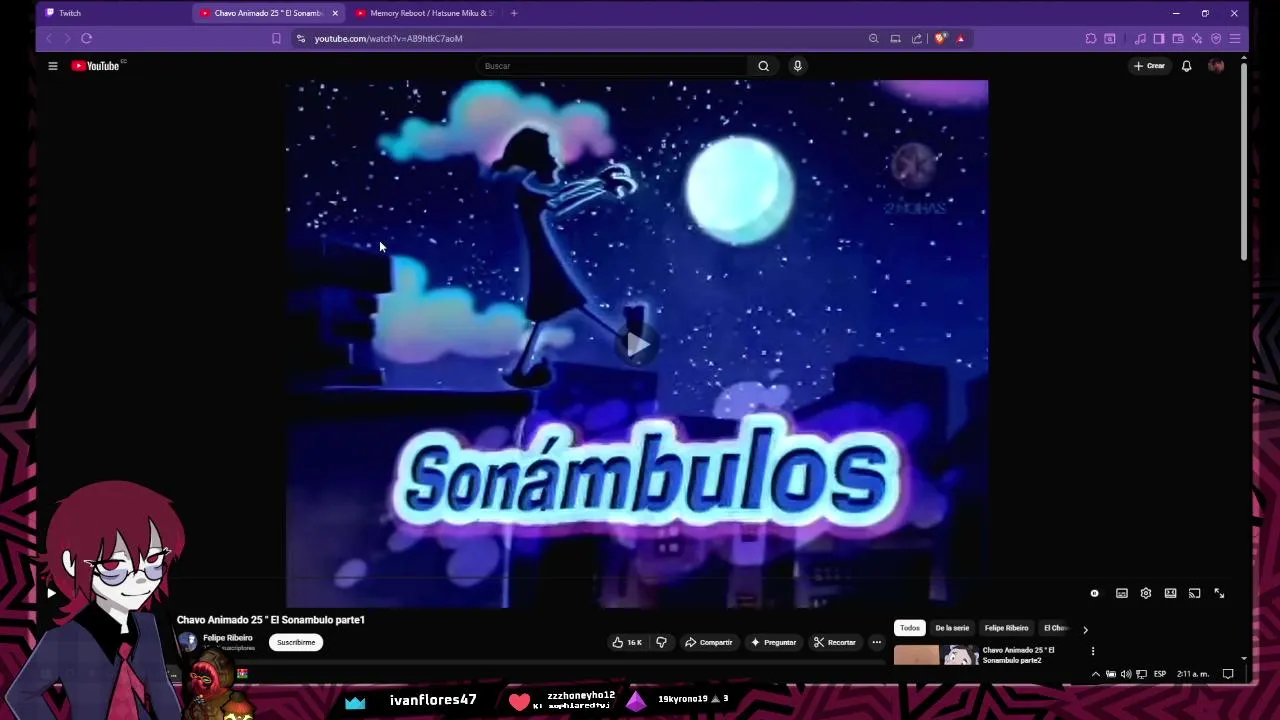Click the YouTube search magnifier button

pyautogui.click(x=763, y=66)
